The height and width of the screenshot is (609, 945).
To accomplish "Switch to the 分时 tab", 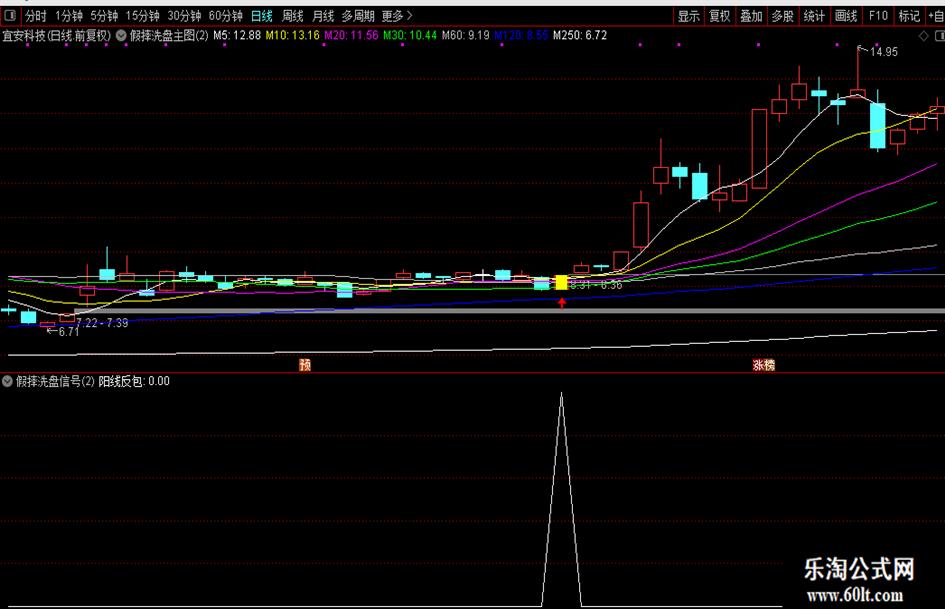I will 35,16.
